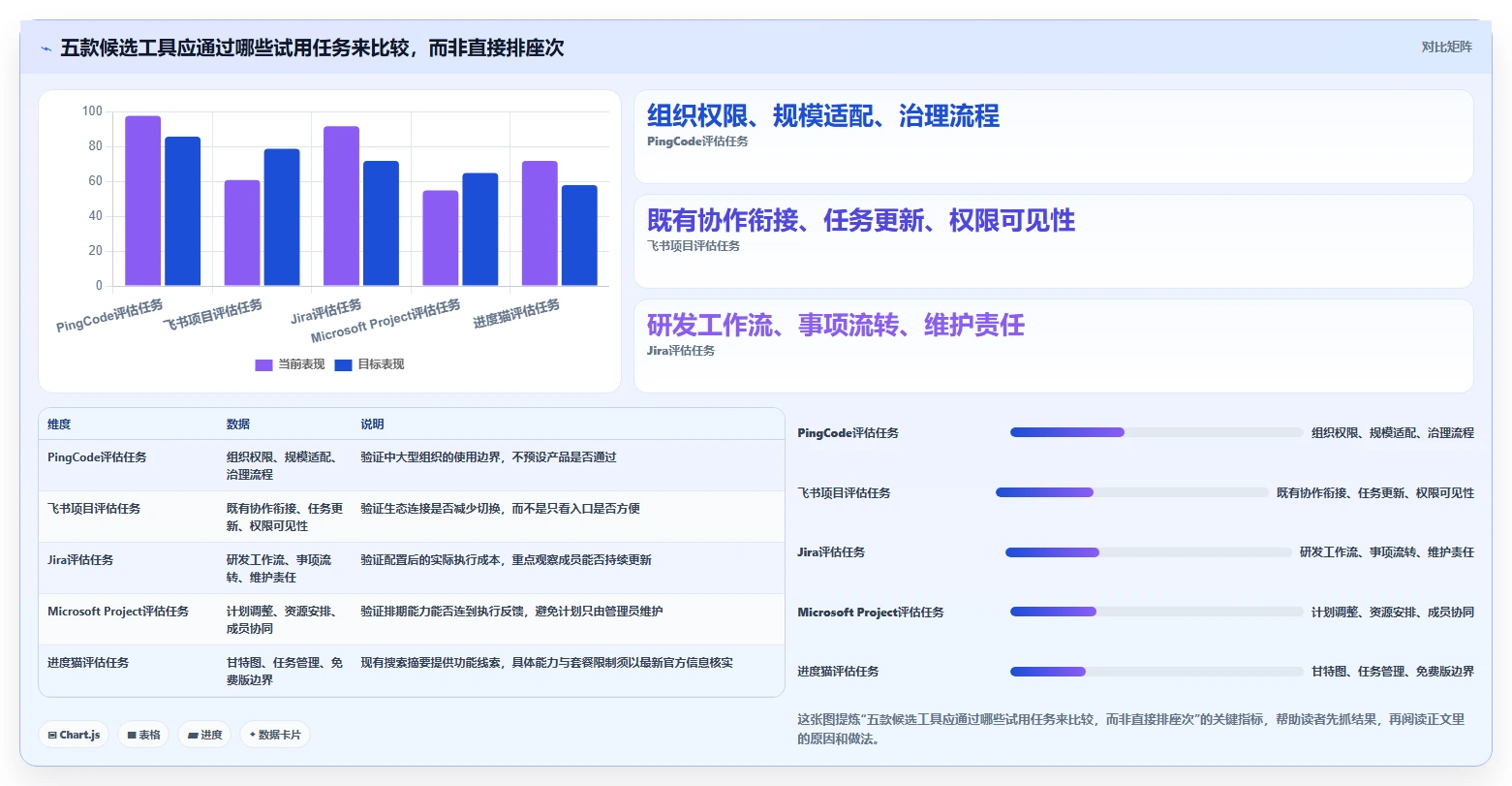Click the Microsoft Project评估任务 chart axis label
1512x786 pixels.
[x=386, y=322]
